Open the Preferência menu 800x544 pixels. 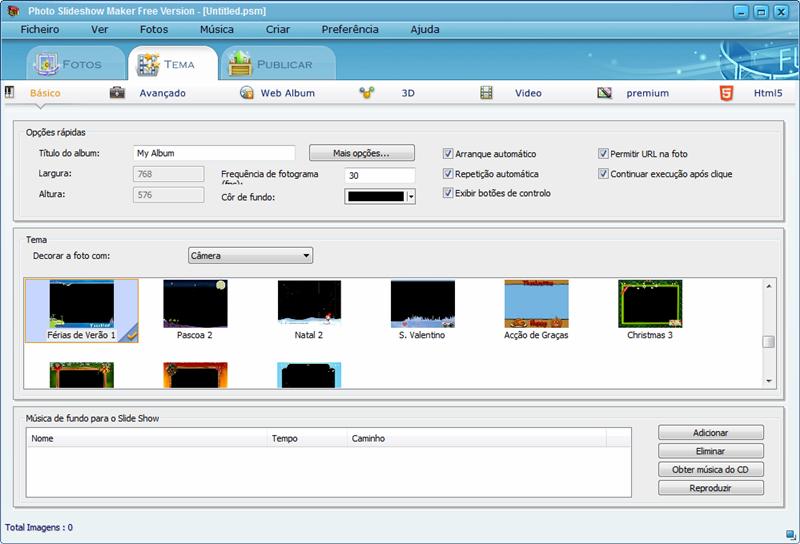(350, 29)
